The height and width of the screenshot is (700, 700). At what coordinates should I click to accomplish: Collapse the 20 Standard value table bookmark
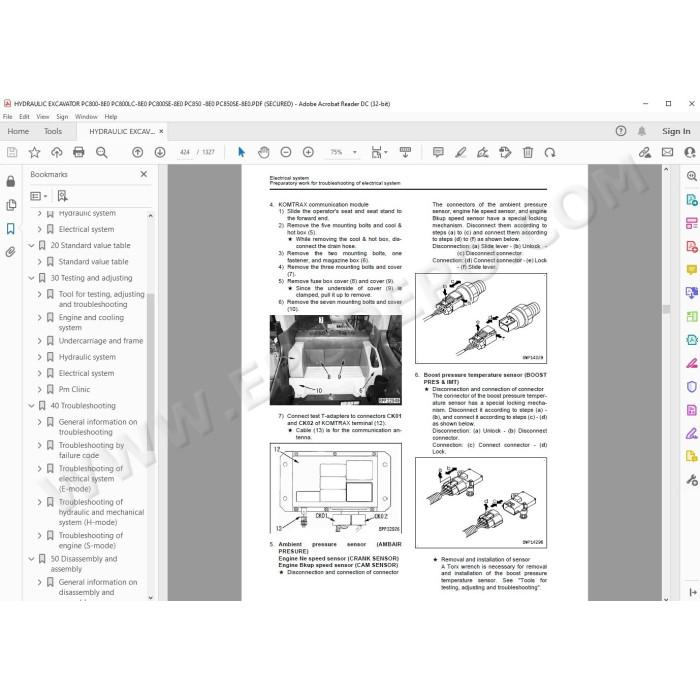31,246
